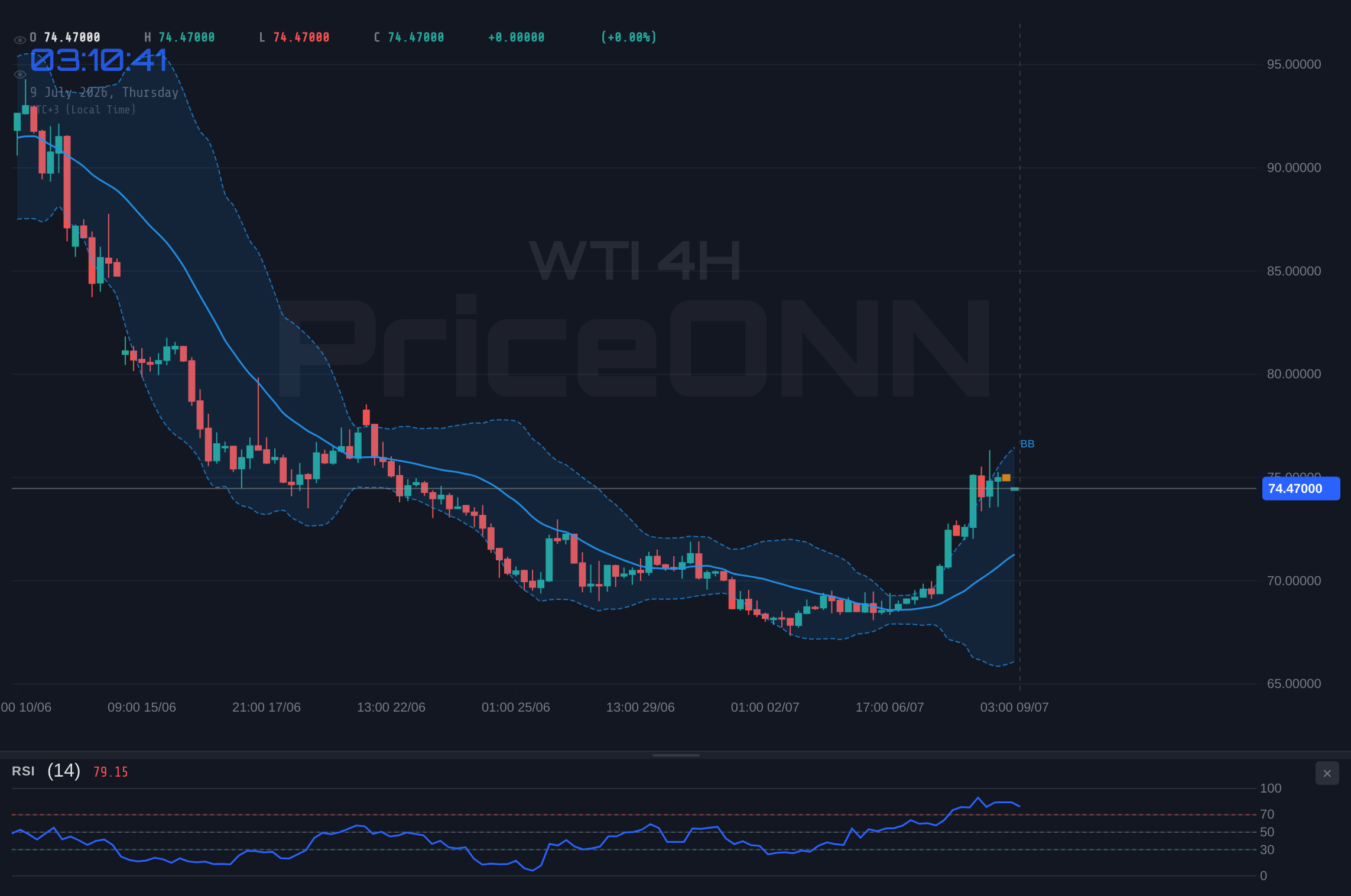Click the RSI (14) indicator label
1351x896 pixels.
click(x=46, y=771)
